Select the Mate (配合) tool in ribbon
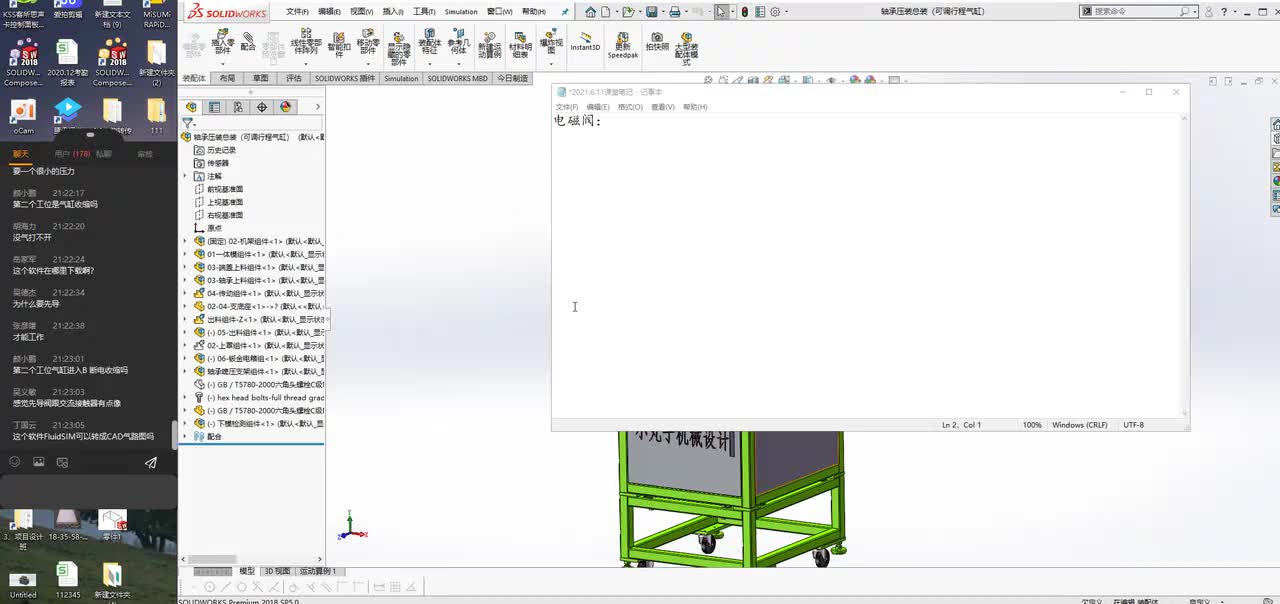Viewport: 1280px width, 604px height. click(x=248, y=41)
